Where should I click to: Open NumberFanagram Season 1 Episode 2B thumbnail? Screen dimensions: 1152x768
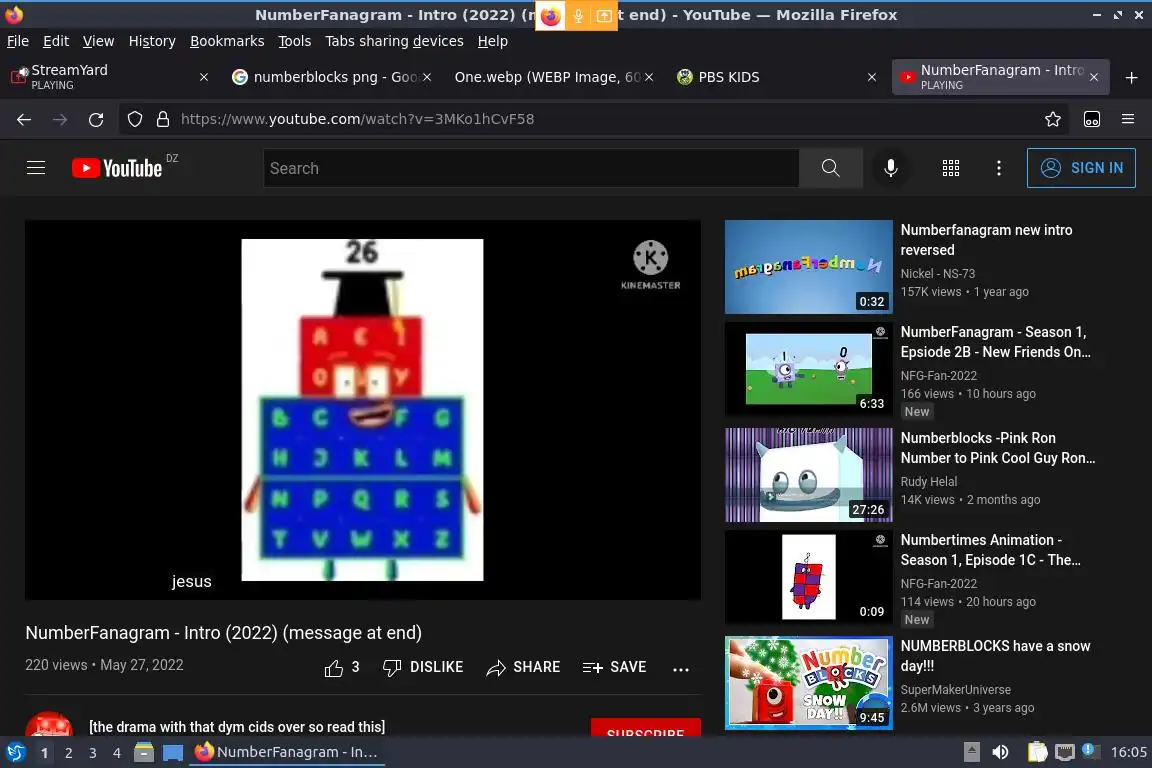pos(808,369)
